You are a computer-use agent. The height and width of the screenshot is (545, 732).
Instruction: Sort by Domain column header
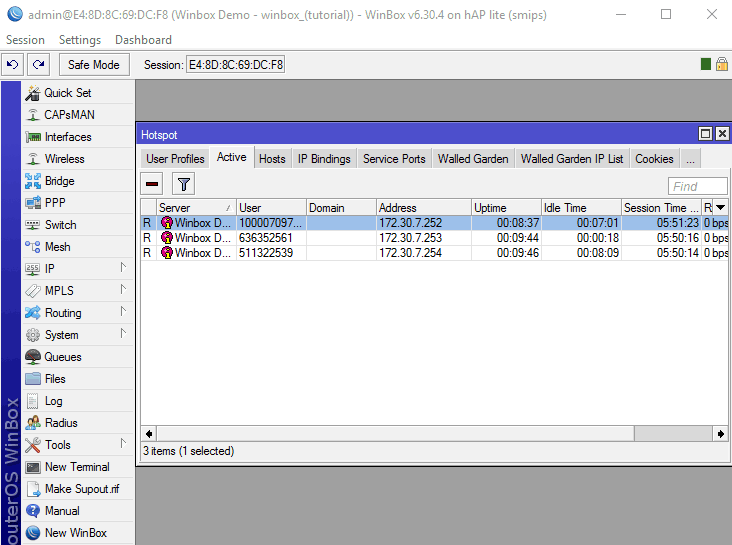341,207
